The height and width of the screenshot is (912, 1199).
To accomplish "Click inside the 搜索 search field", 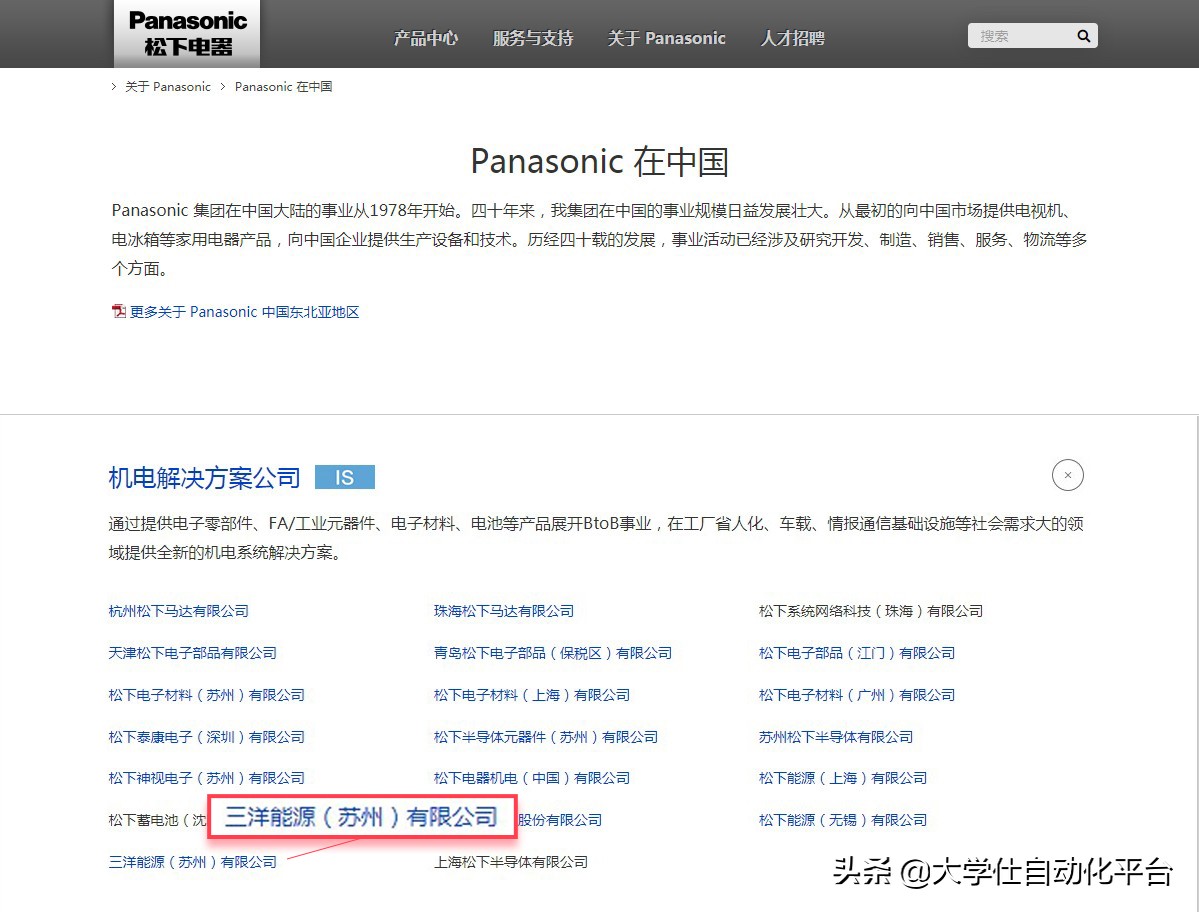I will point(1020,35).
